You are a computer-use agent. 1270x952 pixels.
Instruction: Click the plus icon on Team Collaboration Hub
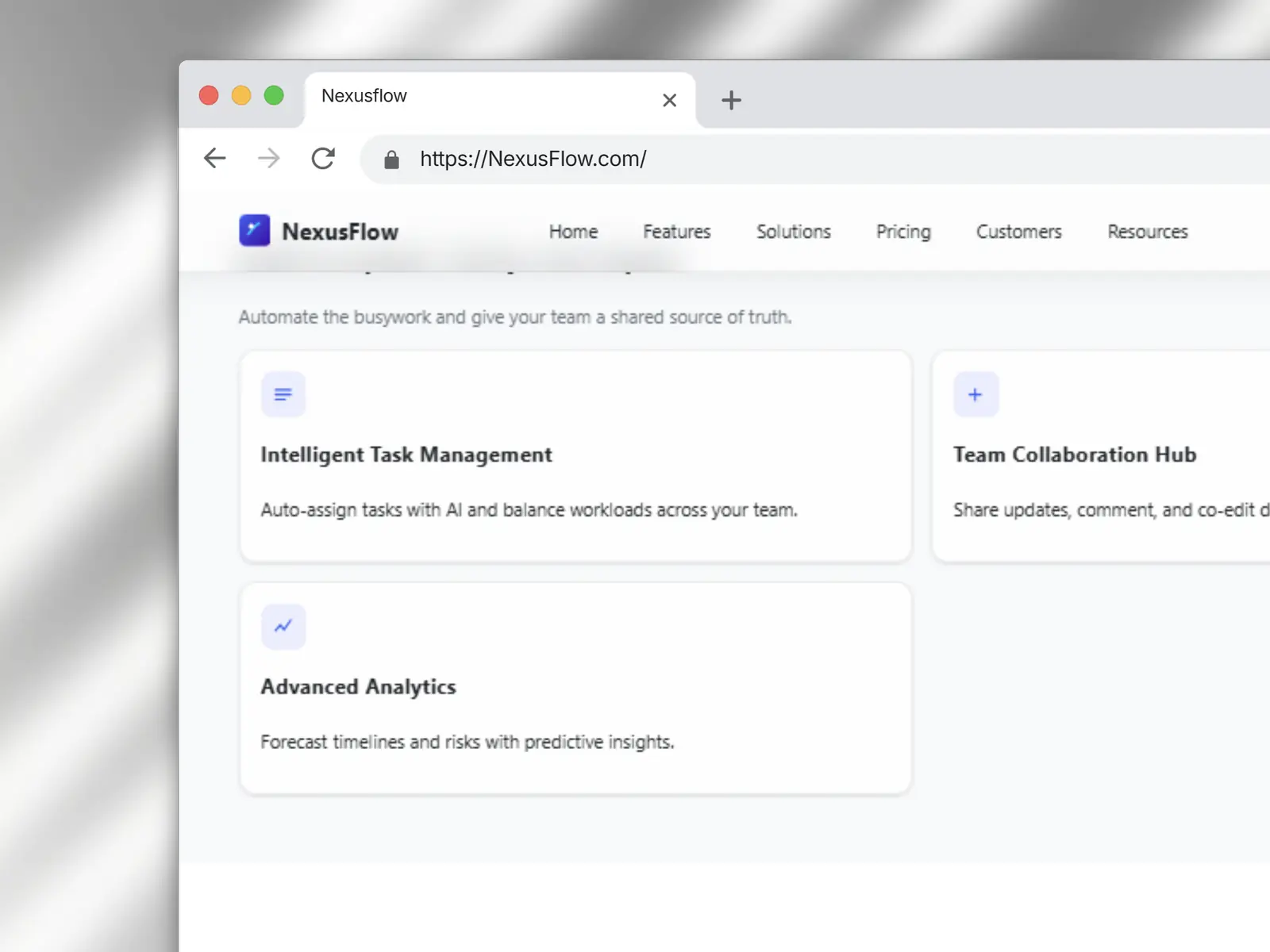pos(976,394)
